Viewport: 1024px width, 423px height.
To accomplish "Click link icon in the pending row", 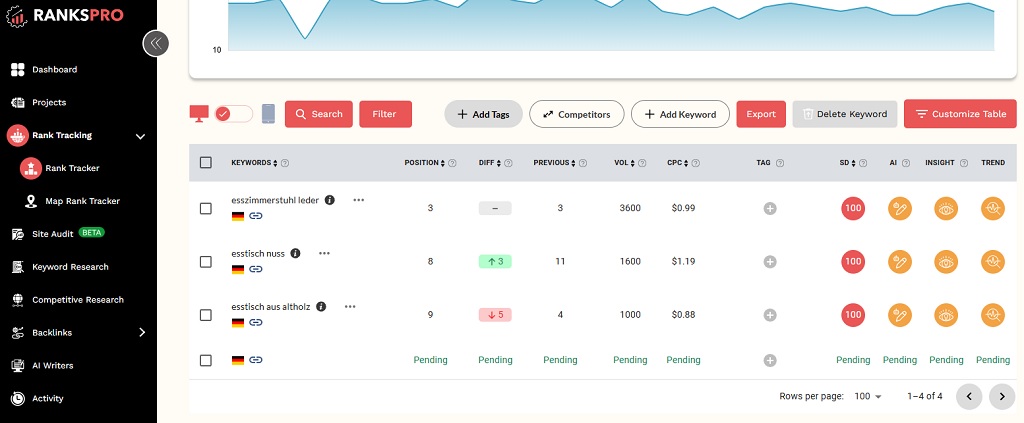I will pos(256,360).
